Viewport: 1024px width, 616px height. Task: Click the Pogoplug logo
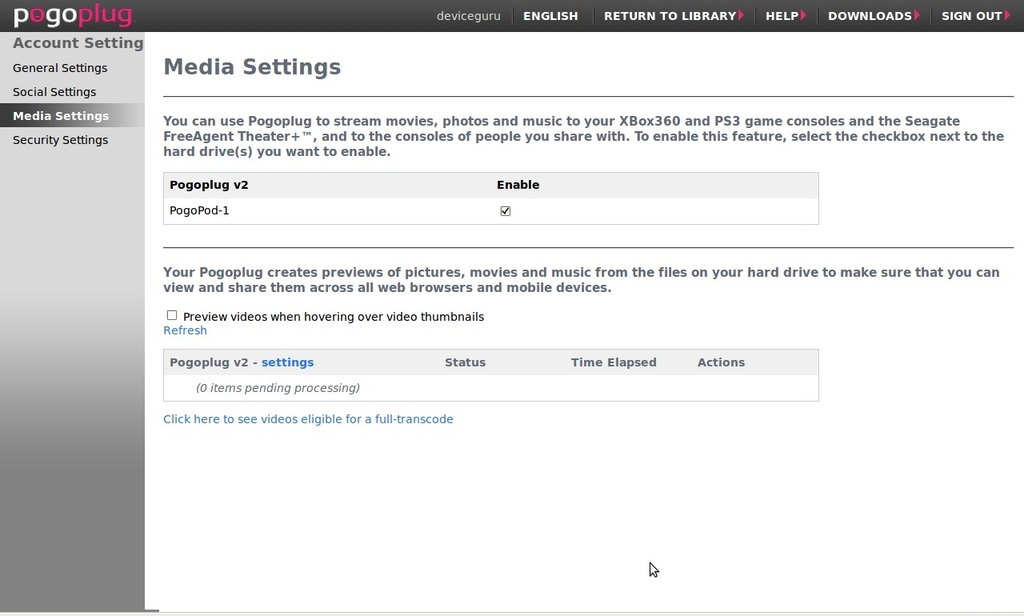point(73,15)
